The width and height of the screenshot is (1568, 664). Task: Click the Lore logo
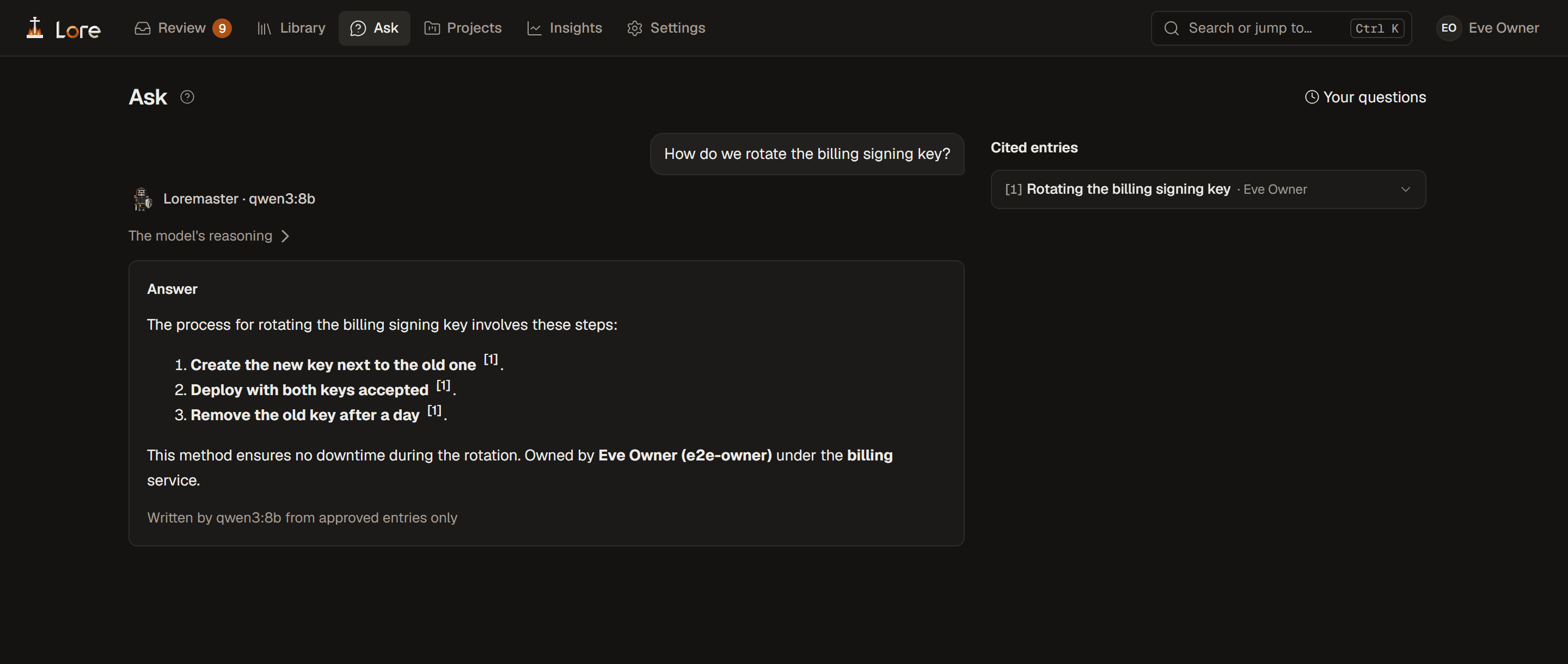tap(63, 28)
